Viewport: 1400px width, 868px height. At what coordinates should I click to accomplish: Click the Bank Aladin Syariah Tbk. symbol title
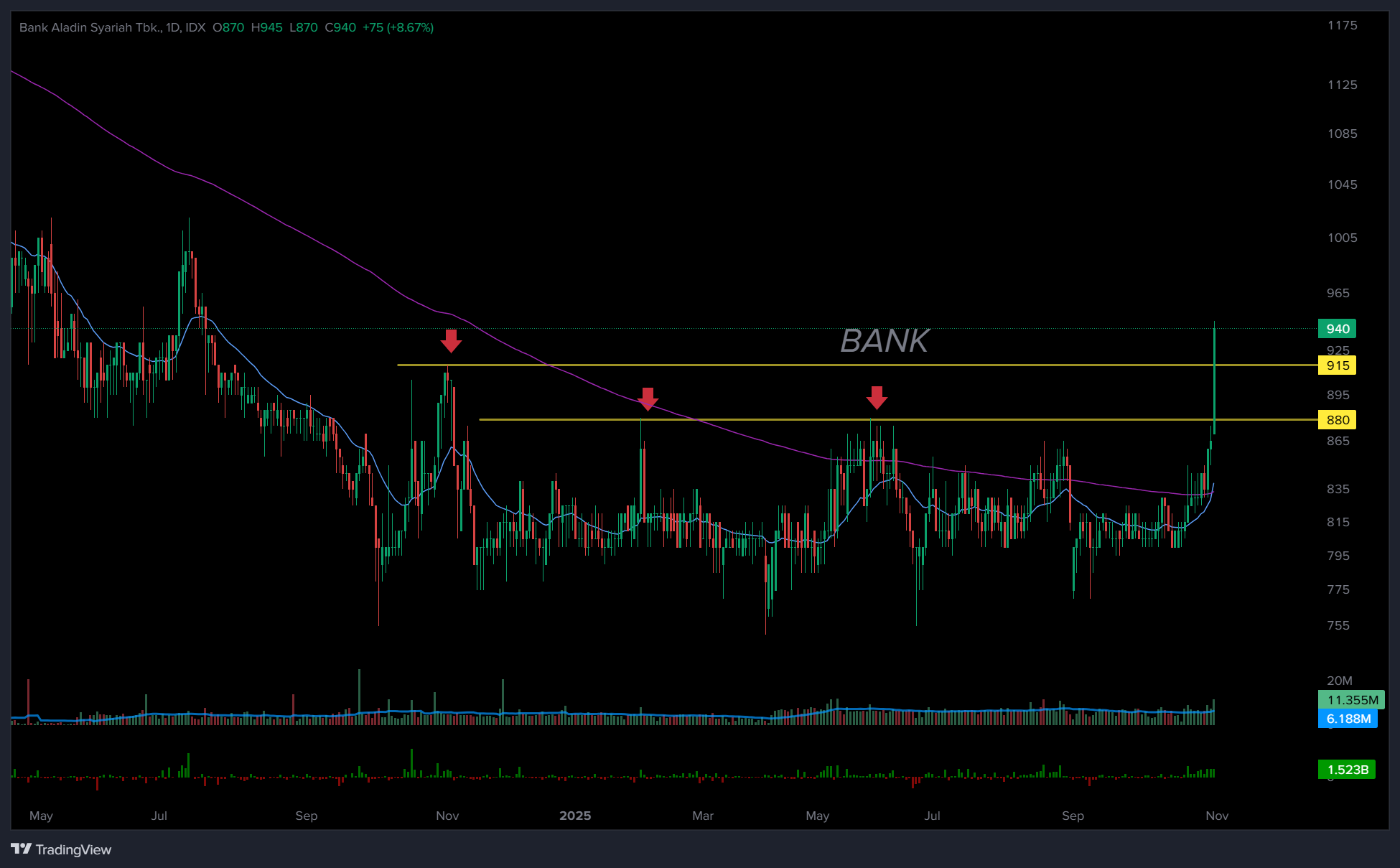(90, 27)
